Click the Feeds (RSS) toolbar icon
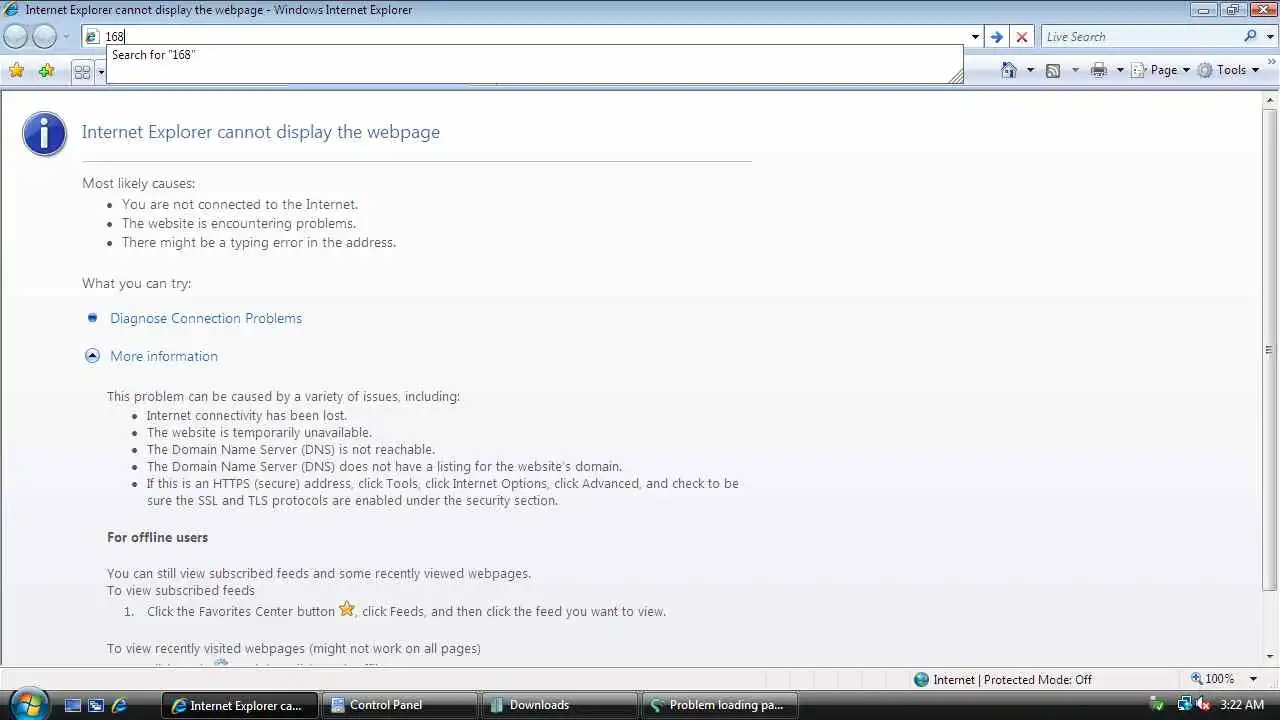Screen dimensions: 1280x720 click(x=1053, y=70)
